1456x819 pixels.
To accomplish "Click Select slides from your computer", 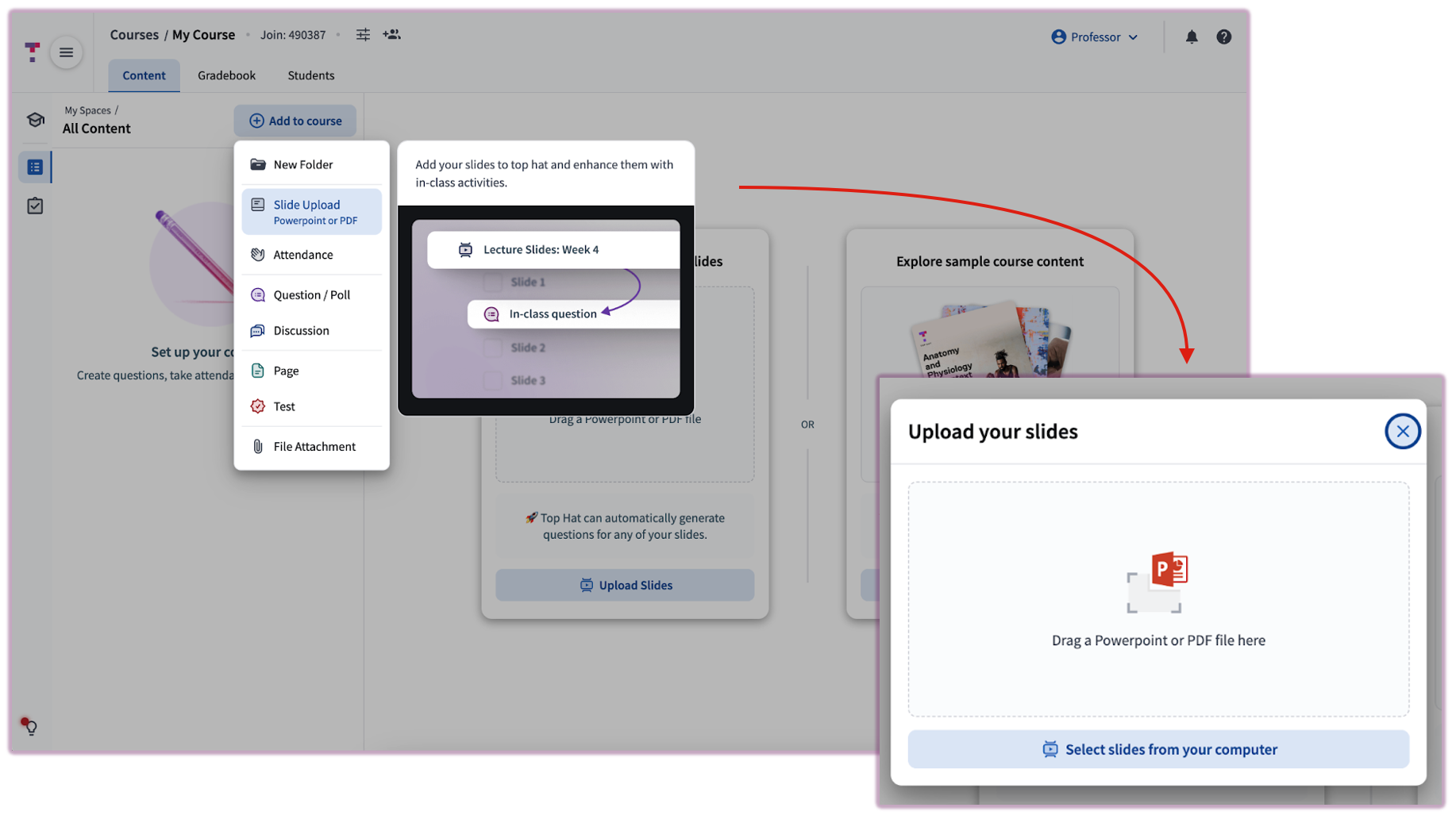I will (x=1157, y=749).
